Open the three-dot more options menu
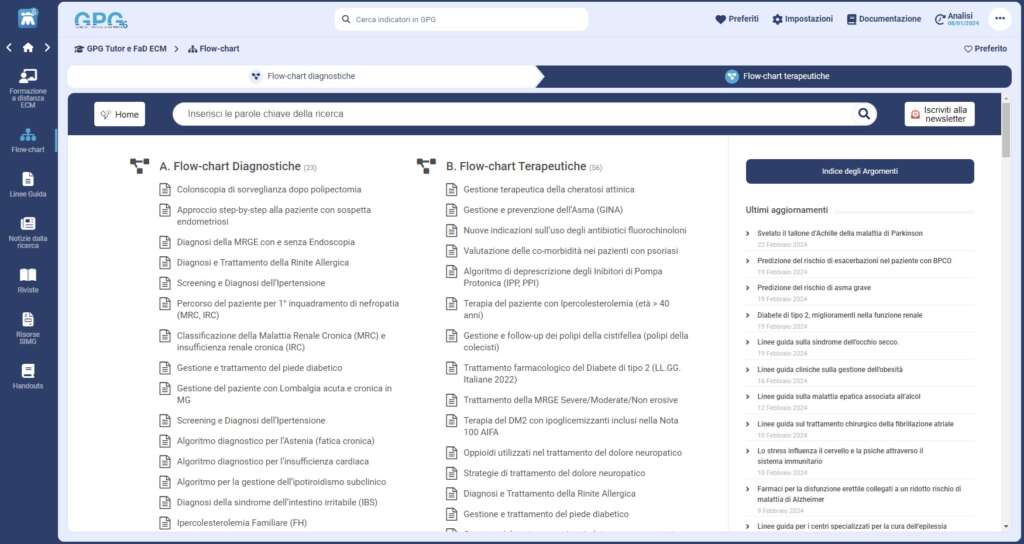The height and width of the screenshot is (544, 1024). [x=1000, y=19]
